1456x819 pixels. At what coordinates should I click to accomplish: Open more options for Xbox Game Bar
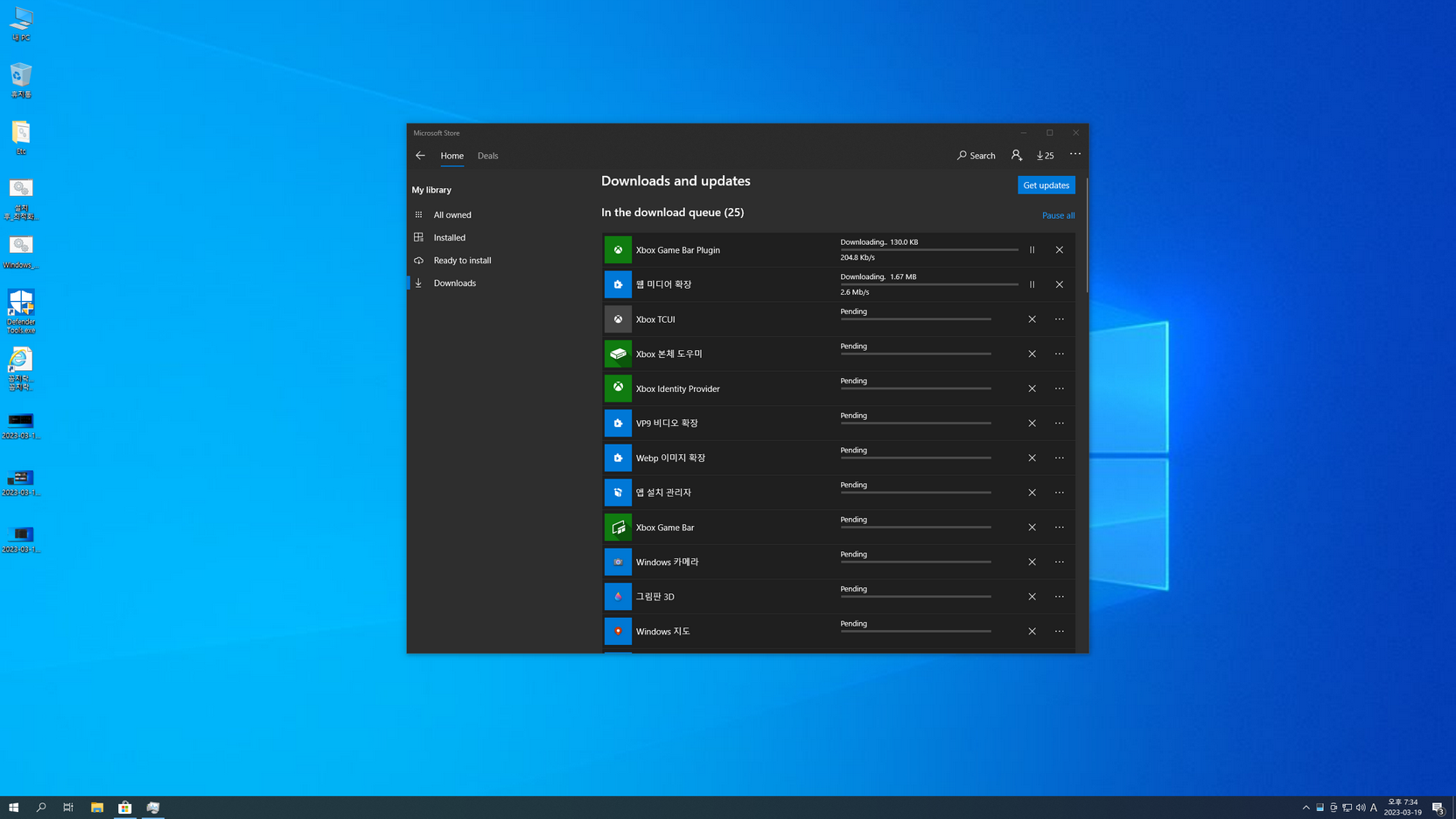point(1060,528)
